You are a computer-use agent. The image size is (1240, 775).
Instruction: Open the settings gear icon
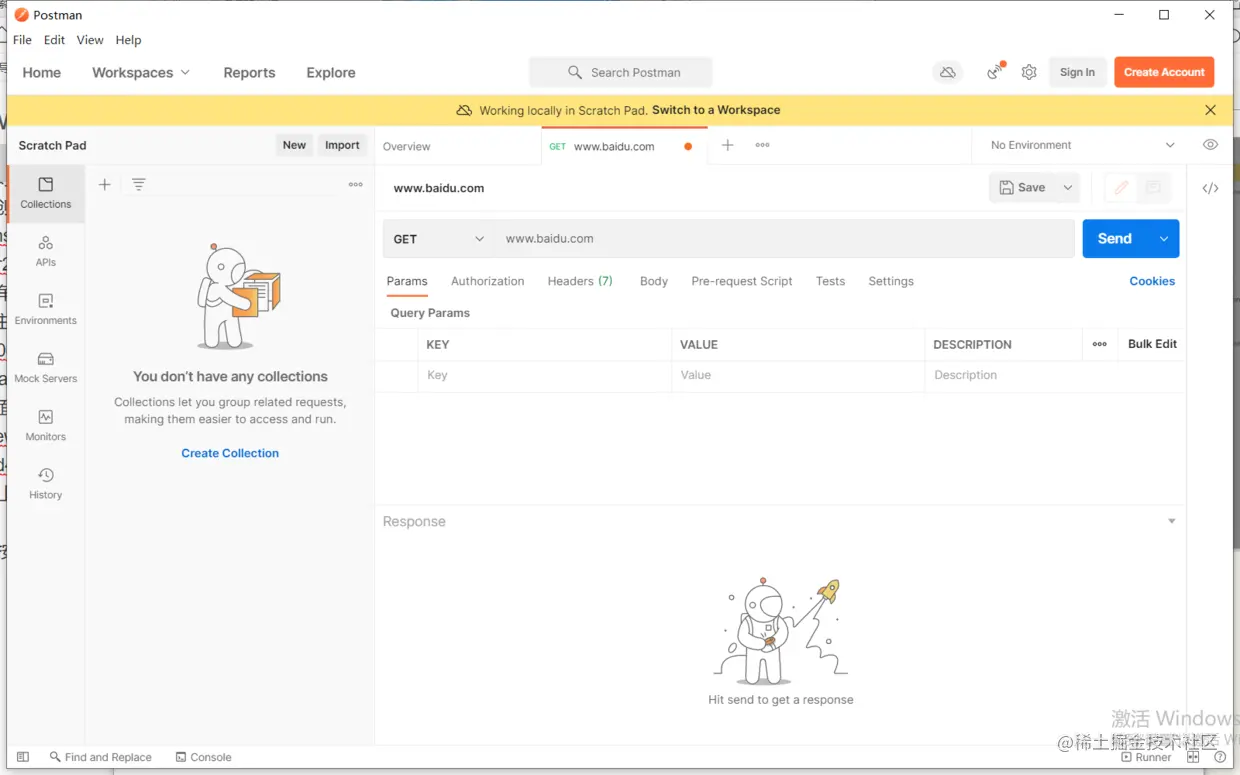click(1029, 72)
